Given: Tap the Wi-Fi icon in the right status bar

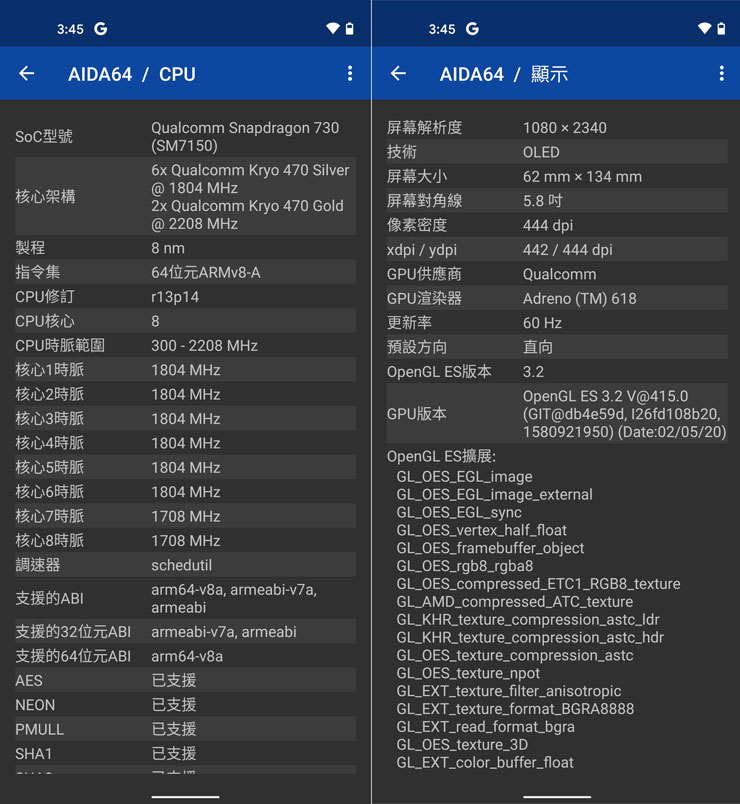Looking at the screenshot, I should pos(705,28).
